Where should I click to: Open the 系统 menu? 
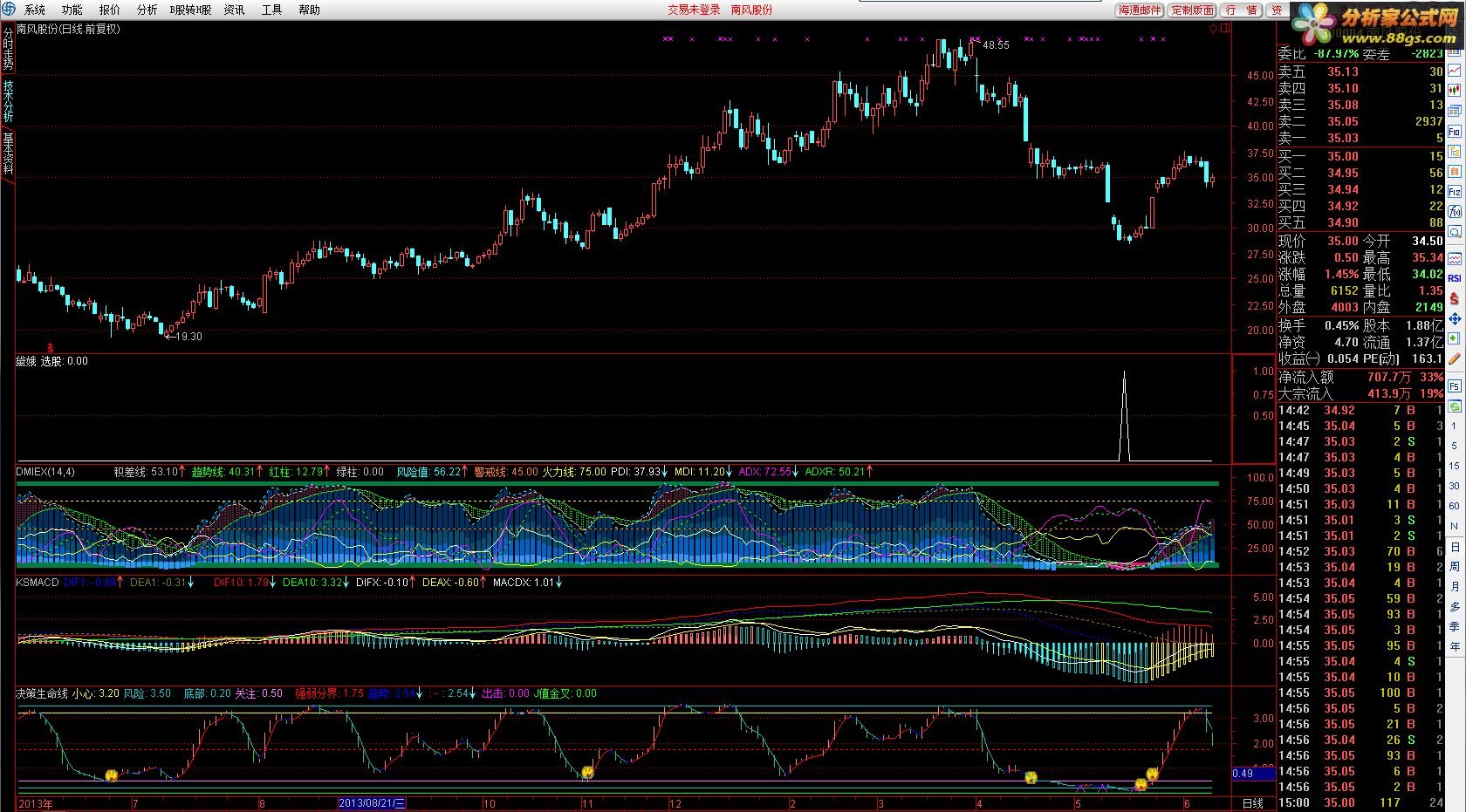(35, 10)
